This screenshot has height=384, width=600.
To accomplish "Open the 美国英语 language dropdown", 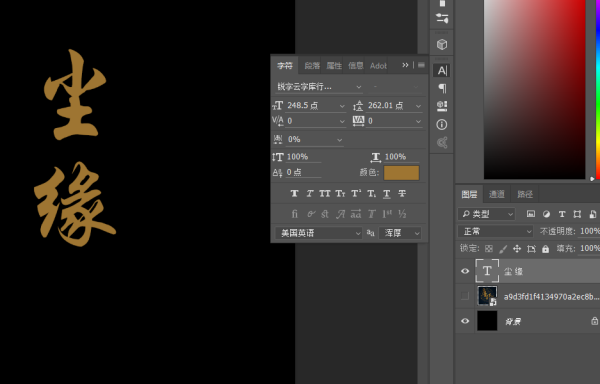I will pos(318,233).
